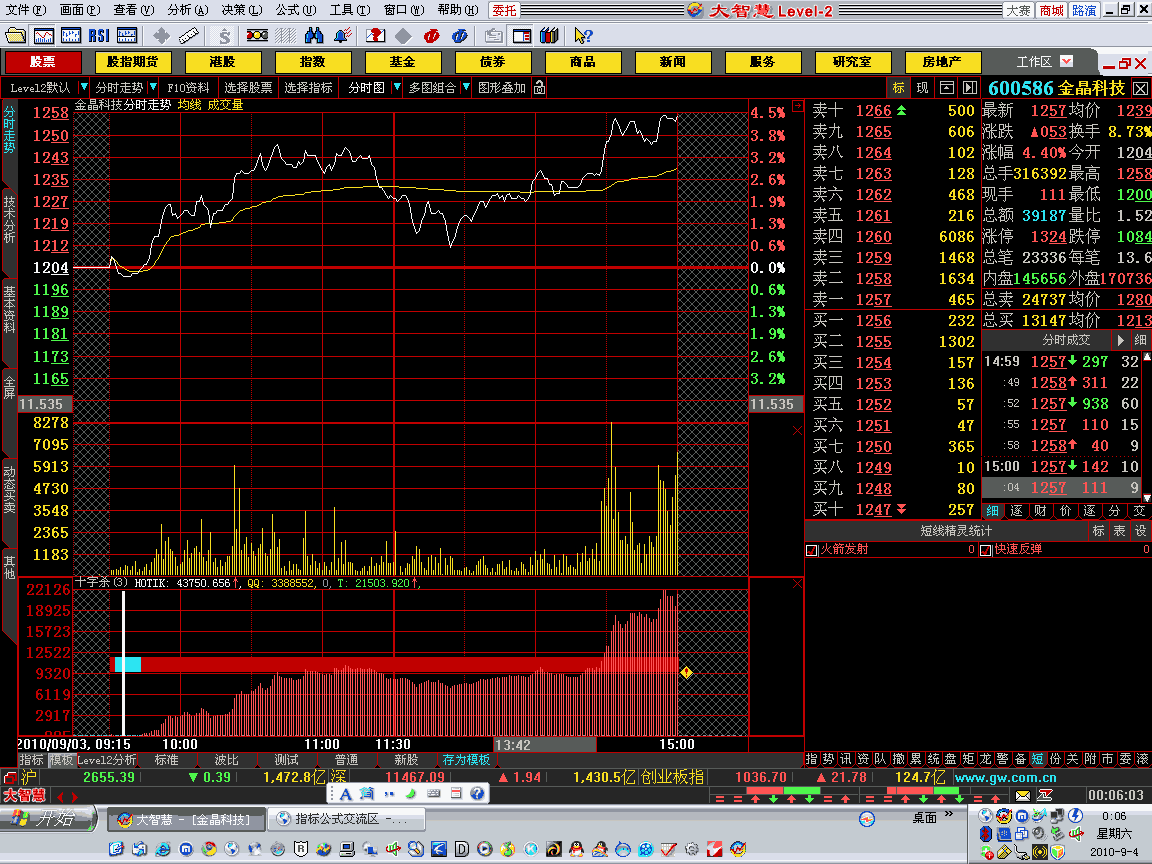Click the 13:42 time marker on the axis
1152x864 pixels.
544,744
